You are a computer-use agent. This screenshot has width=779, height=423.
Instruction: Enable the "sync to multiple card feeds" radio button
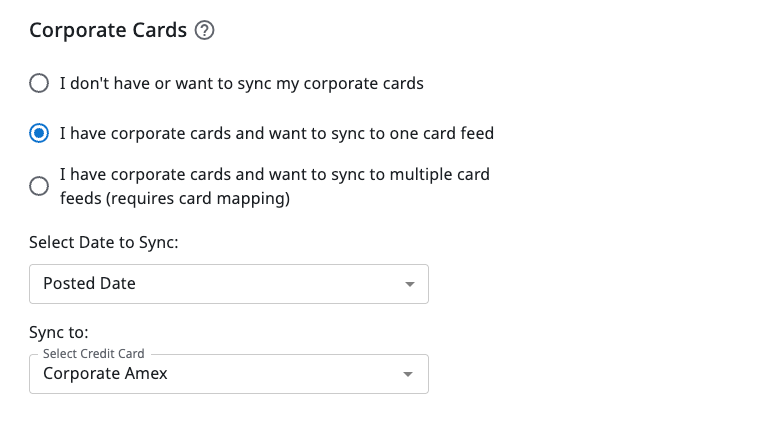point(39,186)
